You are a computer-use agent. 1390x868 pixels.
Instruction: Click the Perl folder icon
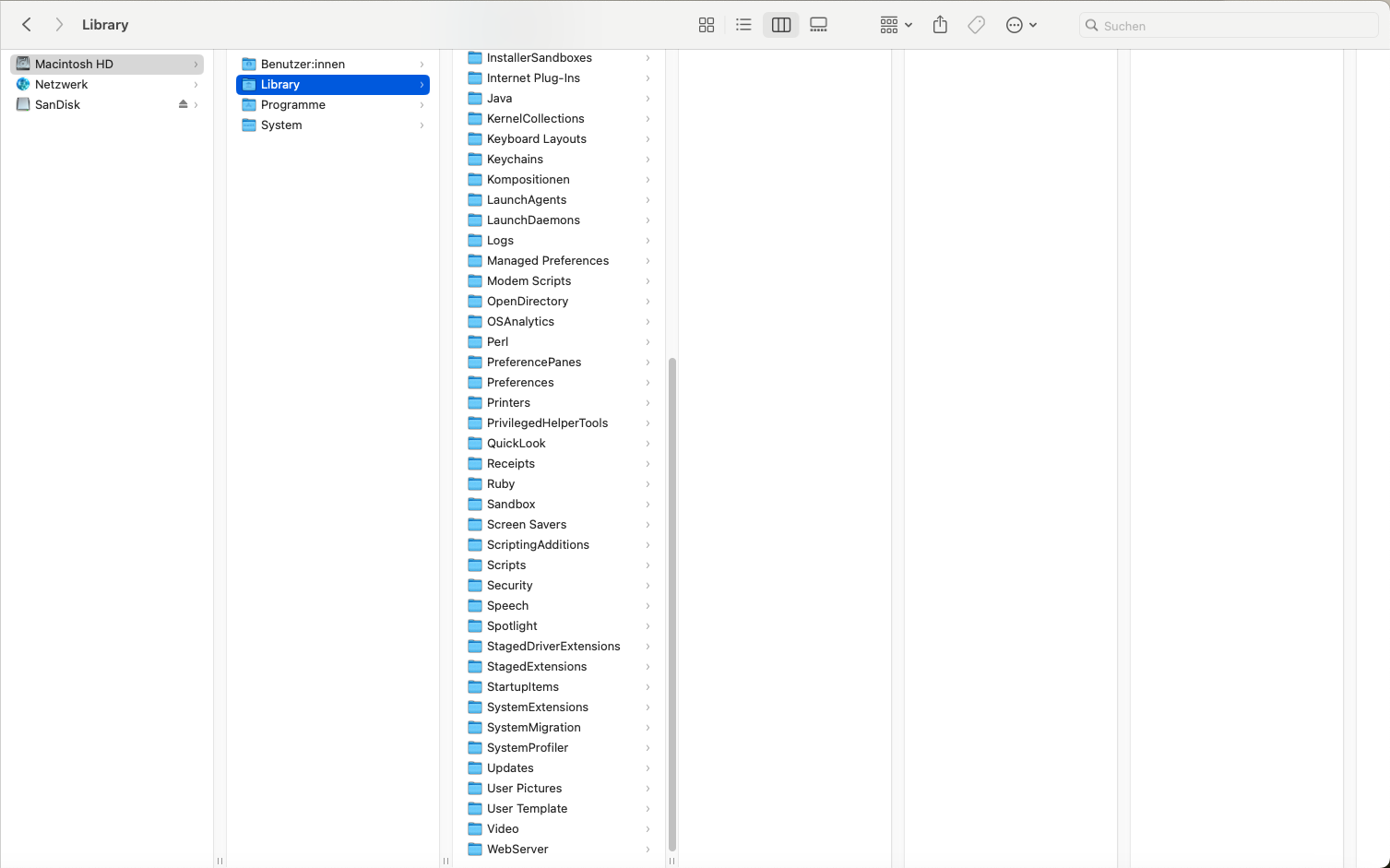tap(475, 341)
